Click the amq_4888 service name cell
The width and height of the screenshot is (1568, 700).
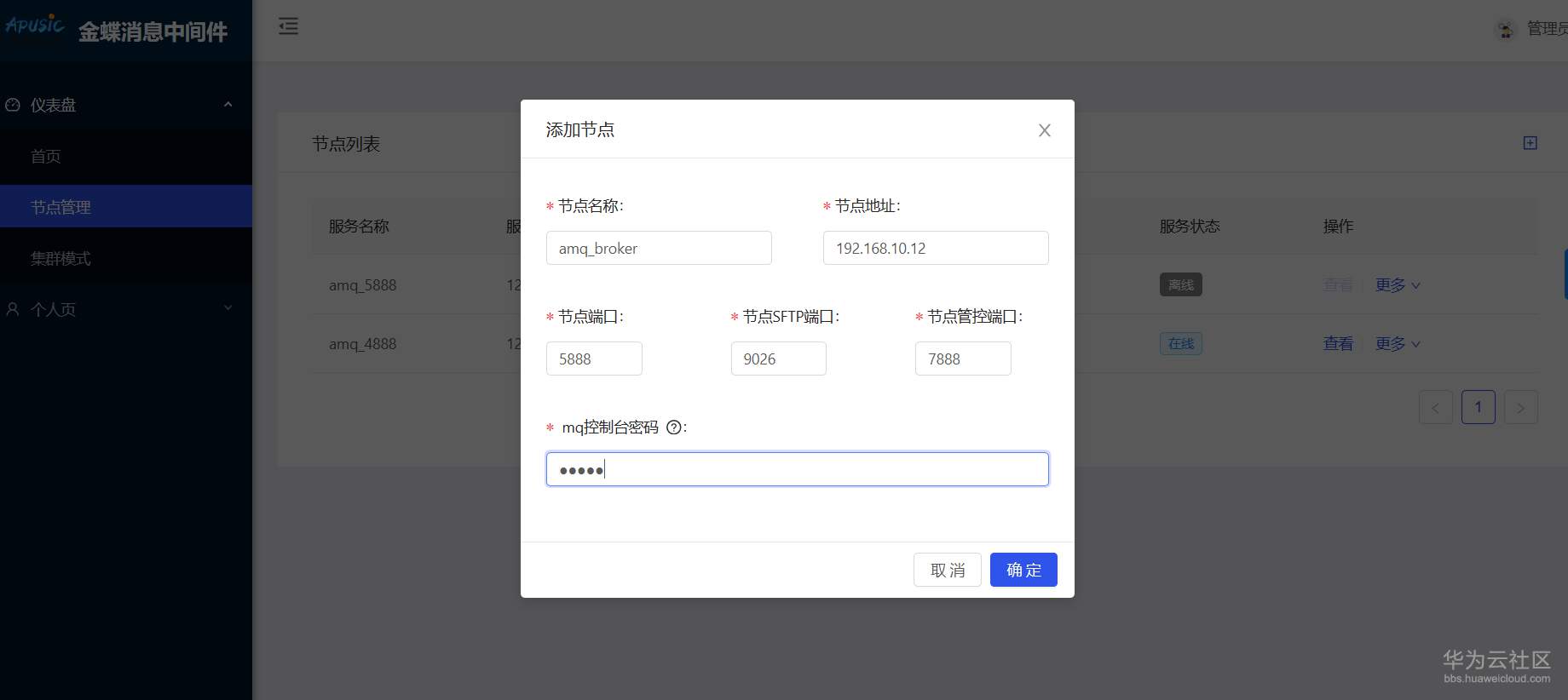(363, 344)
